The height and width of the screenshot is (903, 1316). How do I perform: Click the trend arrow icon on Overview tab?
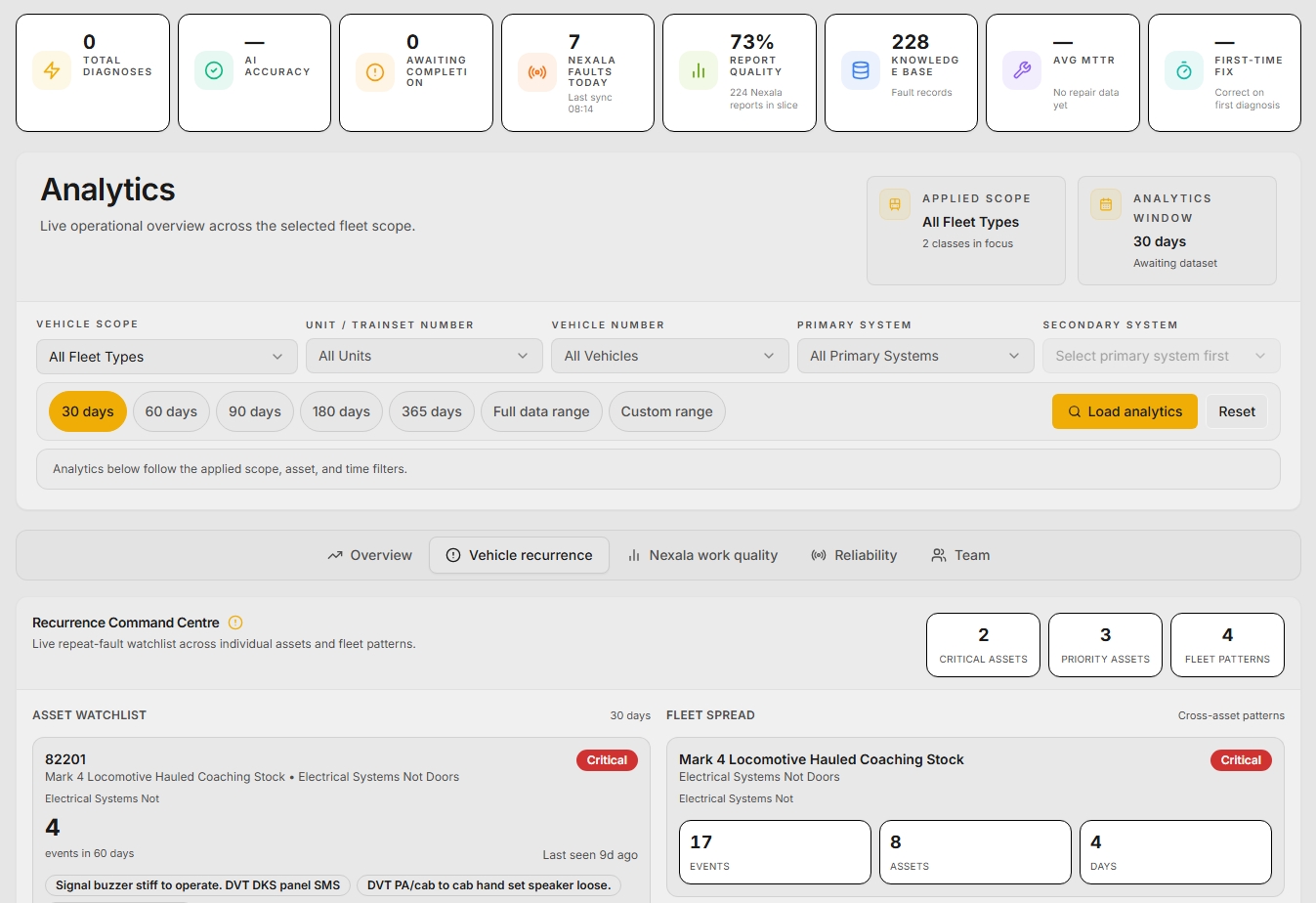335,555
